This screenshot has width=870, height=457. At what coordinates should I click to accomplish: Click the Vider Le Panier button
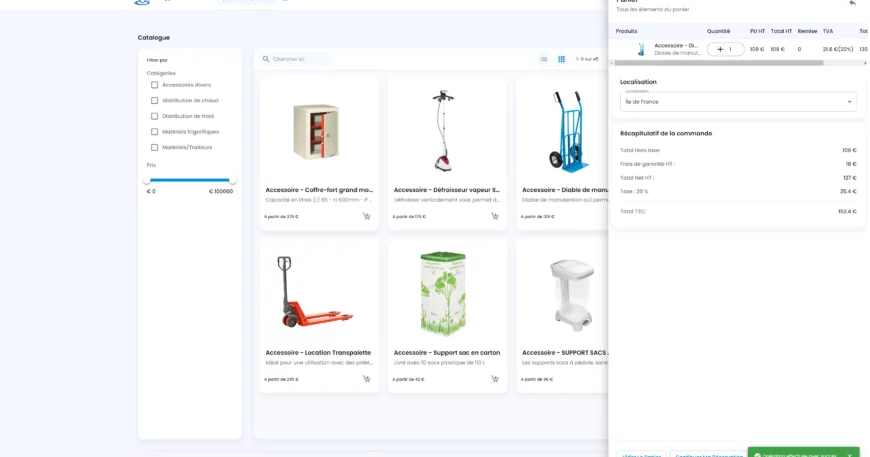click(x=641, y=454)
